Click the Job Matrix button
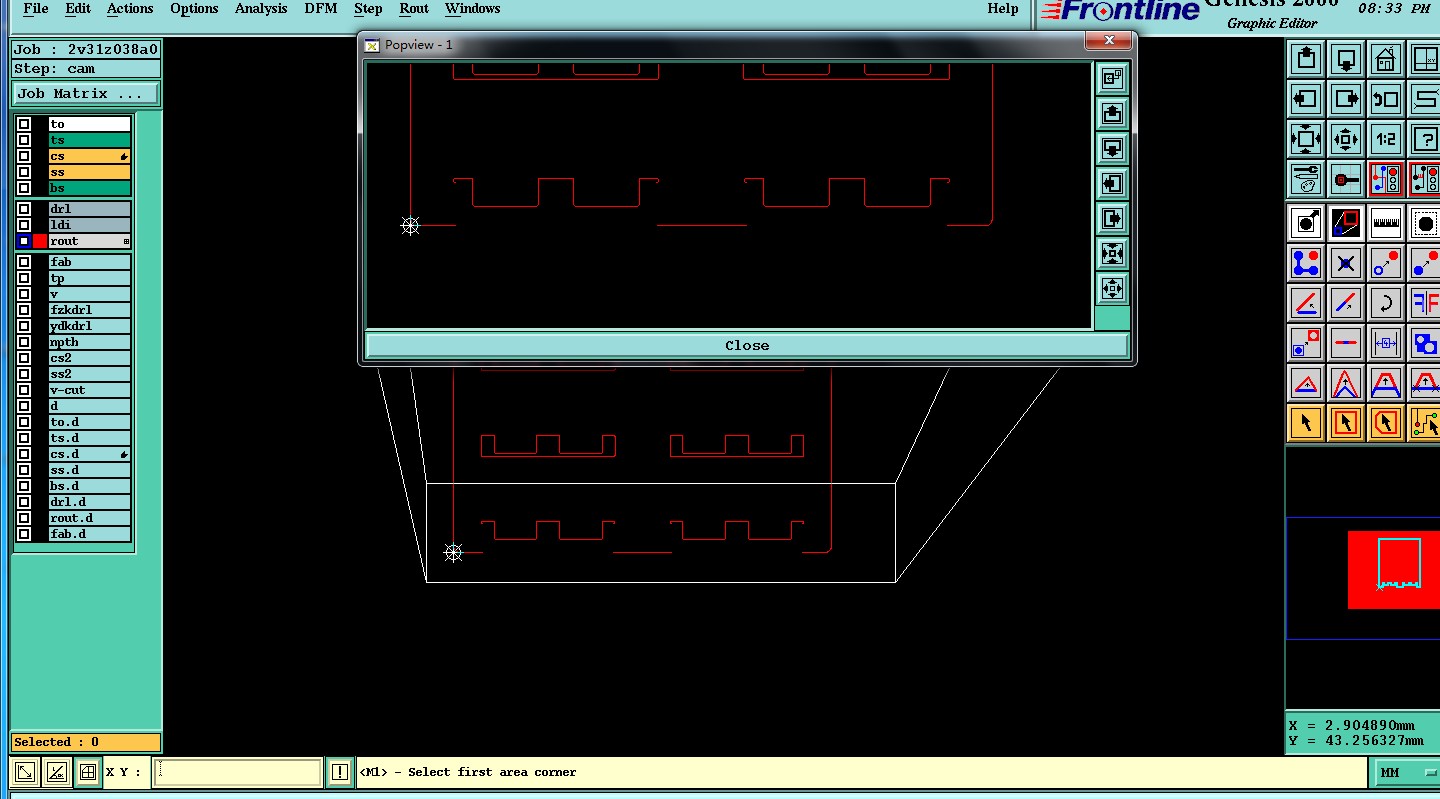 coord(86,94)
